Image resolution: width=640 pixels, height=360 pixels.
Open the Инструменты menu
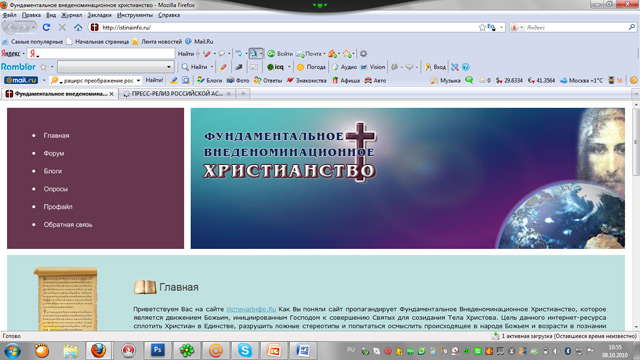tap(135, 15)
